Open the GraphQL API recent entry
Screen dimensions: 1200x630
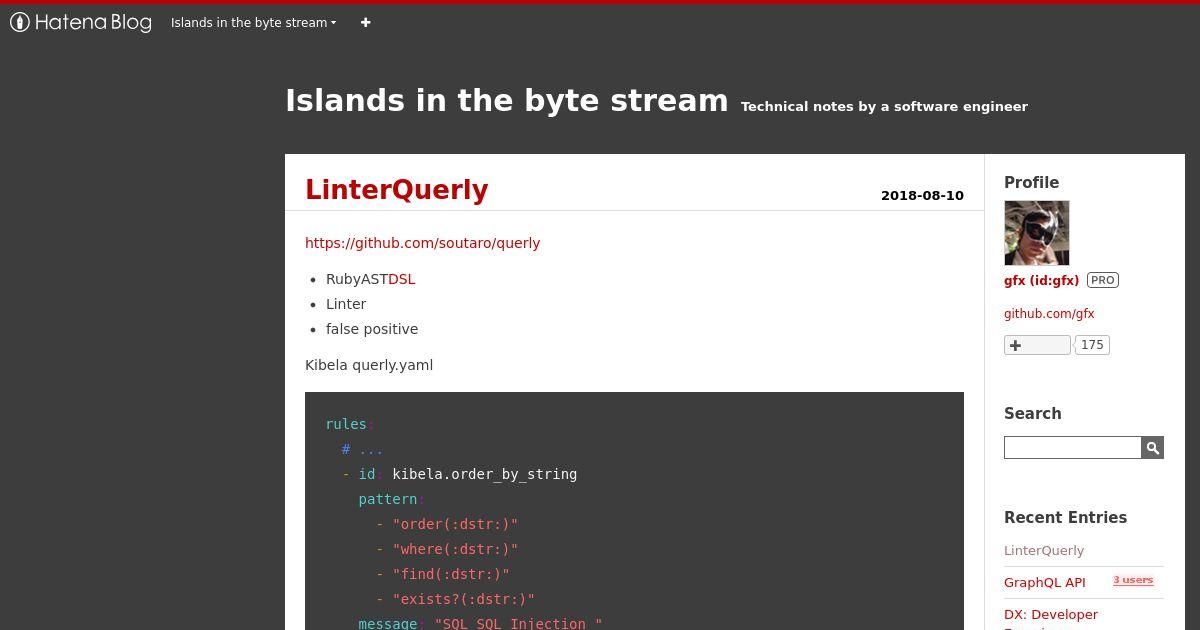point(1044,582)
